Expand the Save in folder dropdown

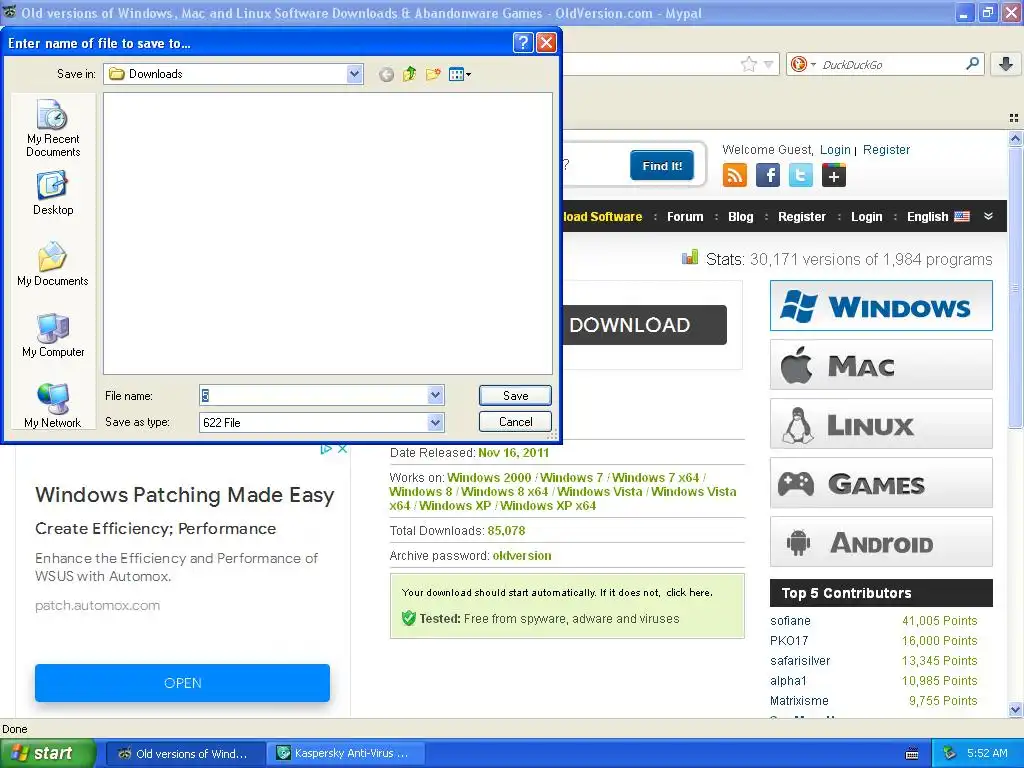tap(355, 74)
